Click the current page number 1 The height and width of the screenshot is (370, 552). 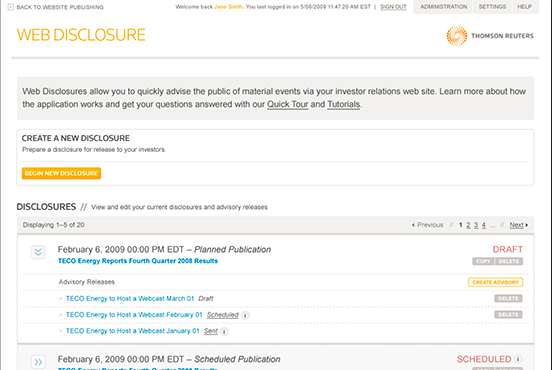click(x=460, y=225)
